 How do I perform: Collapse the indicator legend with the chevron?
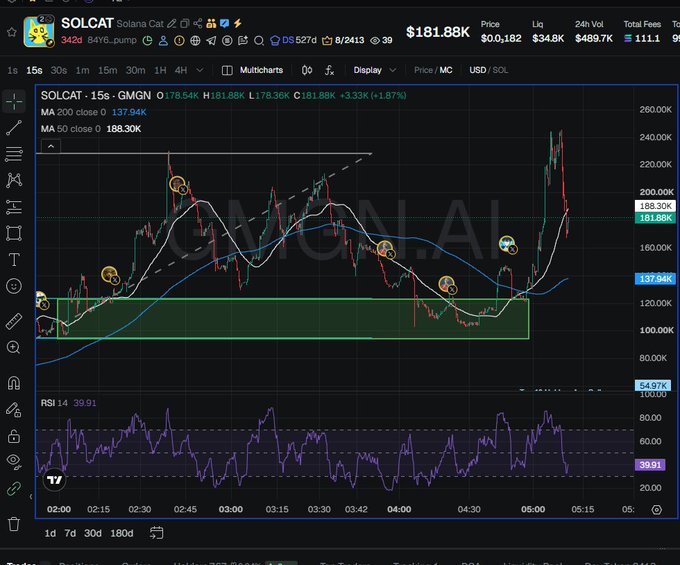coord(51,146)
